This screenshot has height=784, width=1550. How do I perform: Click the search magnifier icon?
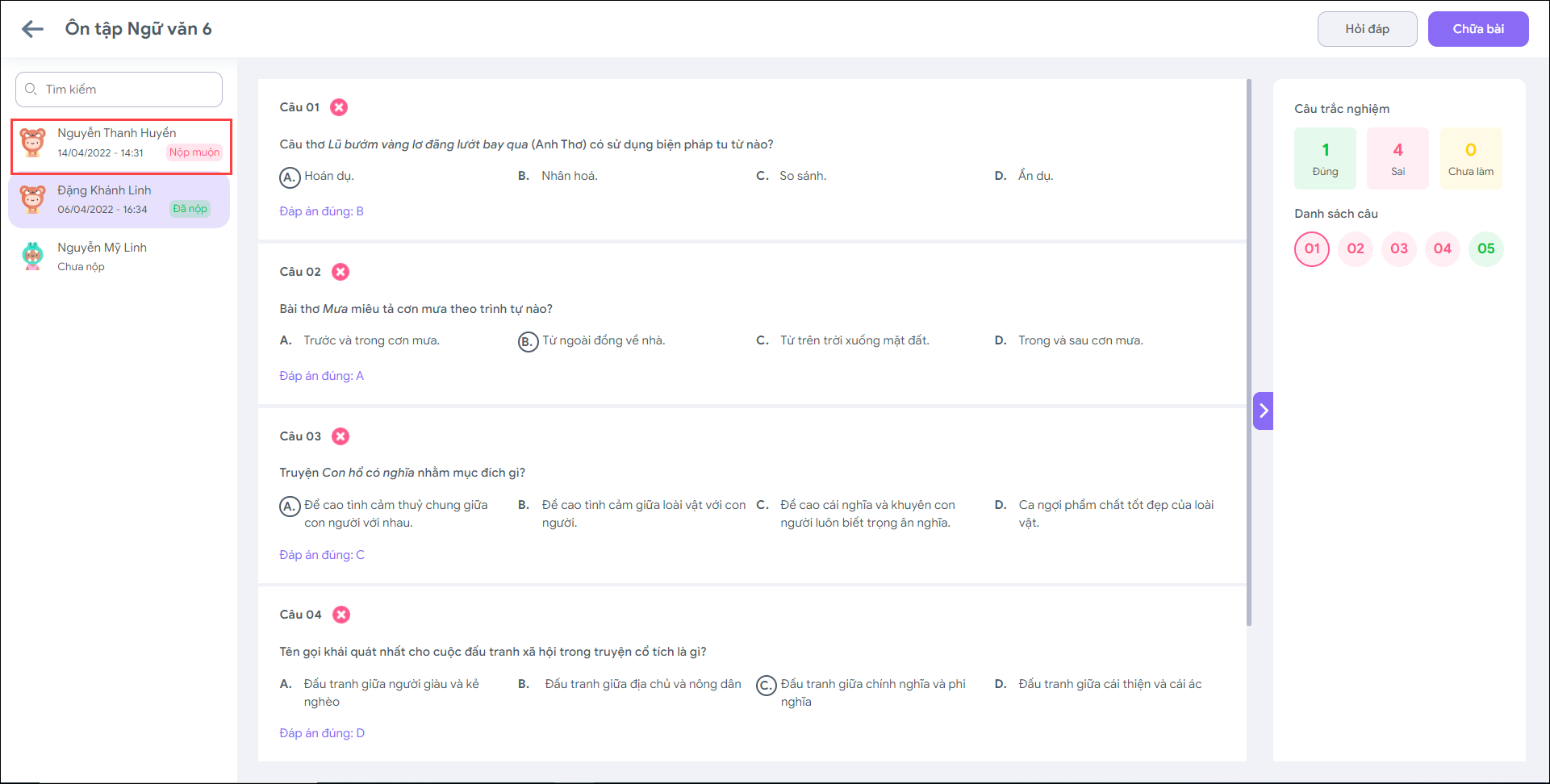(31, 90)
